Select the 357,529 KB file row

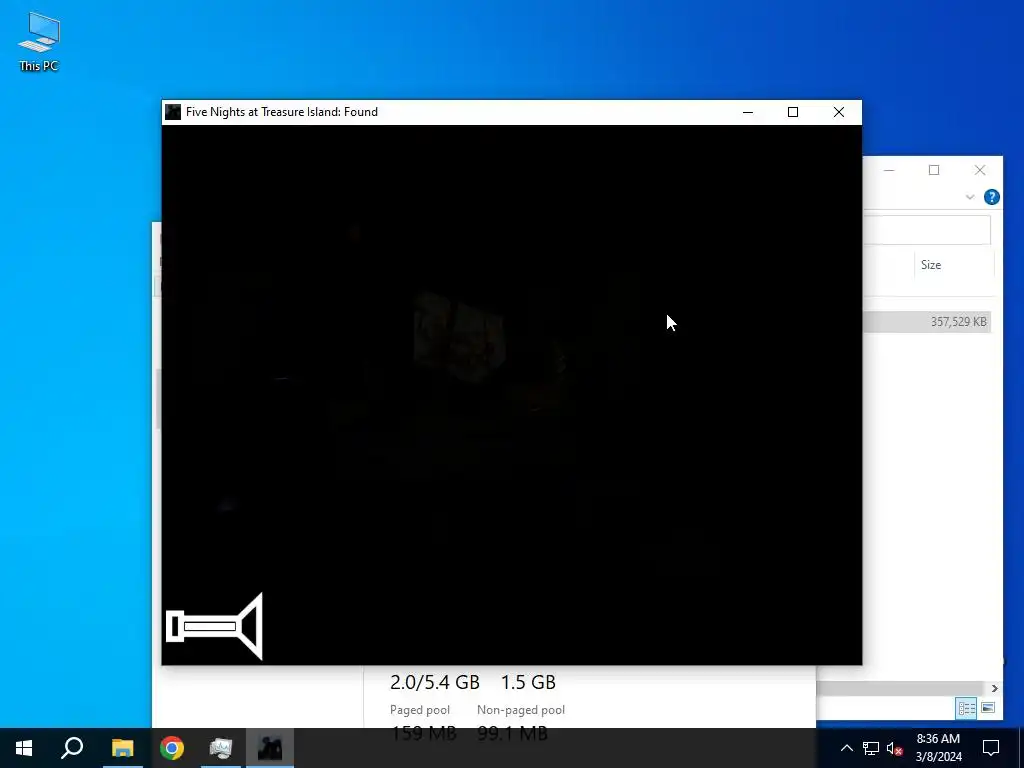[x=927, y=321]
